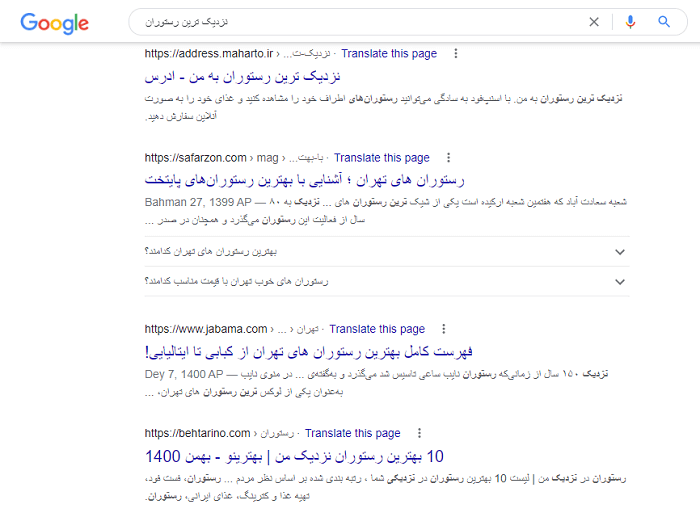The width and height of the screenshot is (700, 517).
Task: Start voice search with the microphone icon
Action: (630, 22)
